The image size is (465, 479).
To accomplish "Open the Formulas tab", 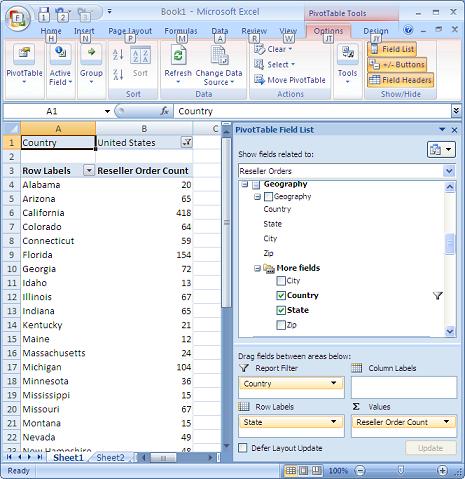I will point(181,31).
